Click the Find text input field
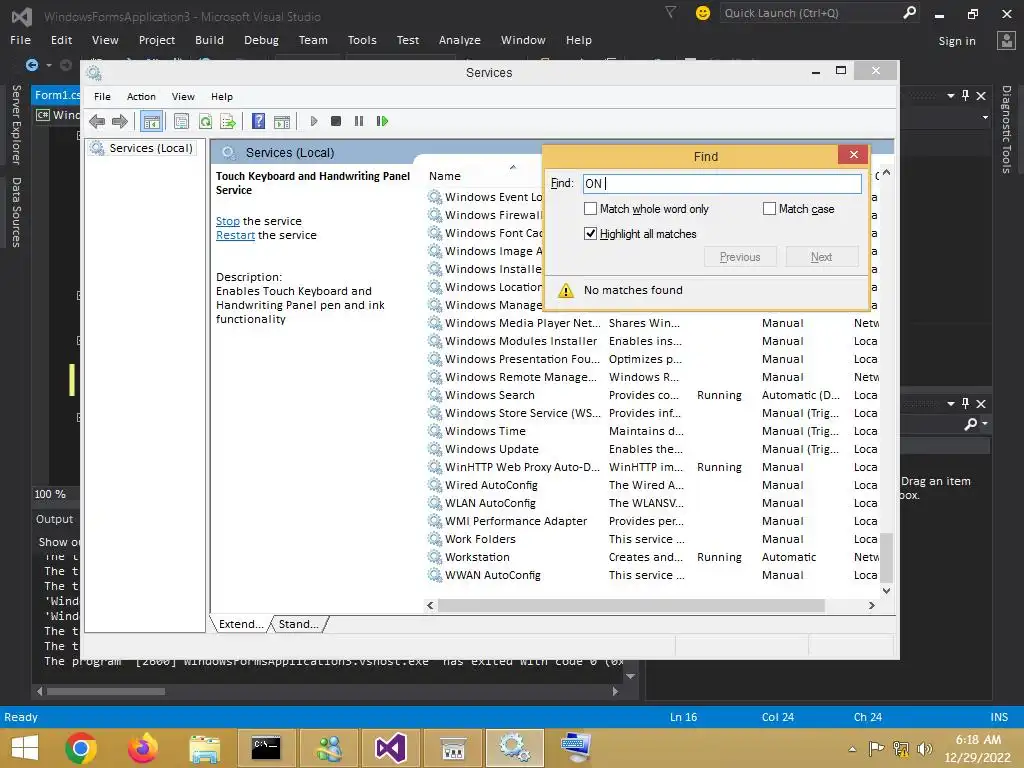Image resolution: width=1024 pixels, height=768 pixels. point(722,184)
